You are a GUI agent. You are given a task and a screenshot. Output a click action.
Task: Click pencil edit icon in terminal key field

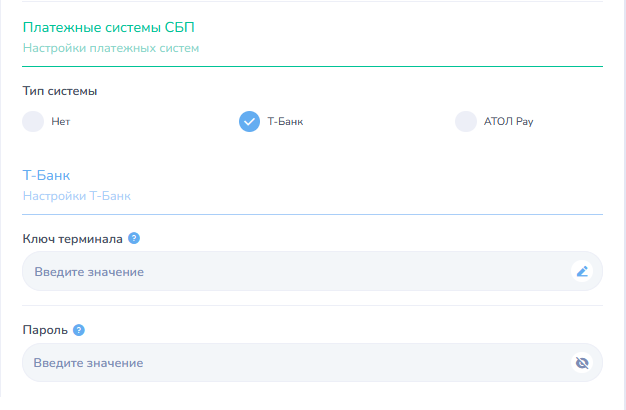click(582, 271)
